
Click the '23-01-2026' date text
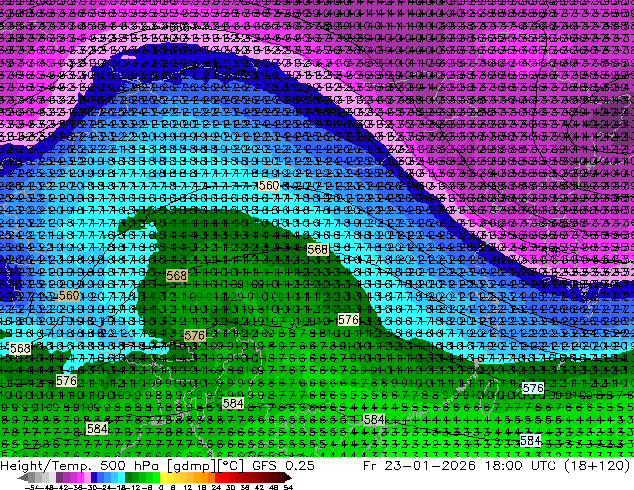point(430,466)
